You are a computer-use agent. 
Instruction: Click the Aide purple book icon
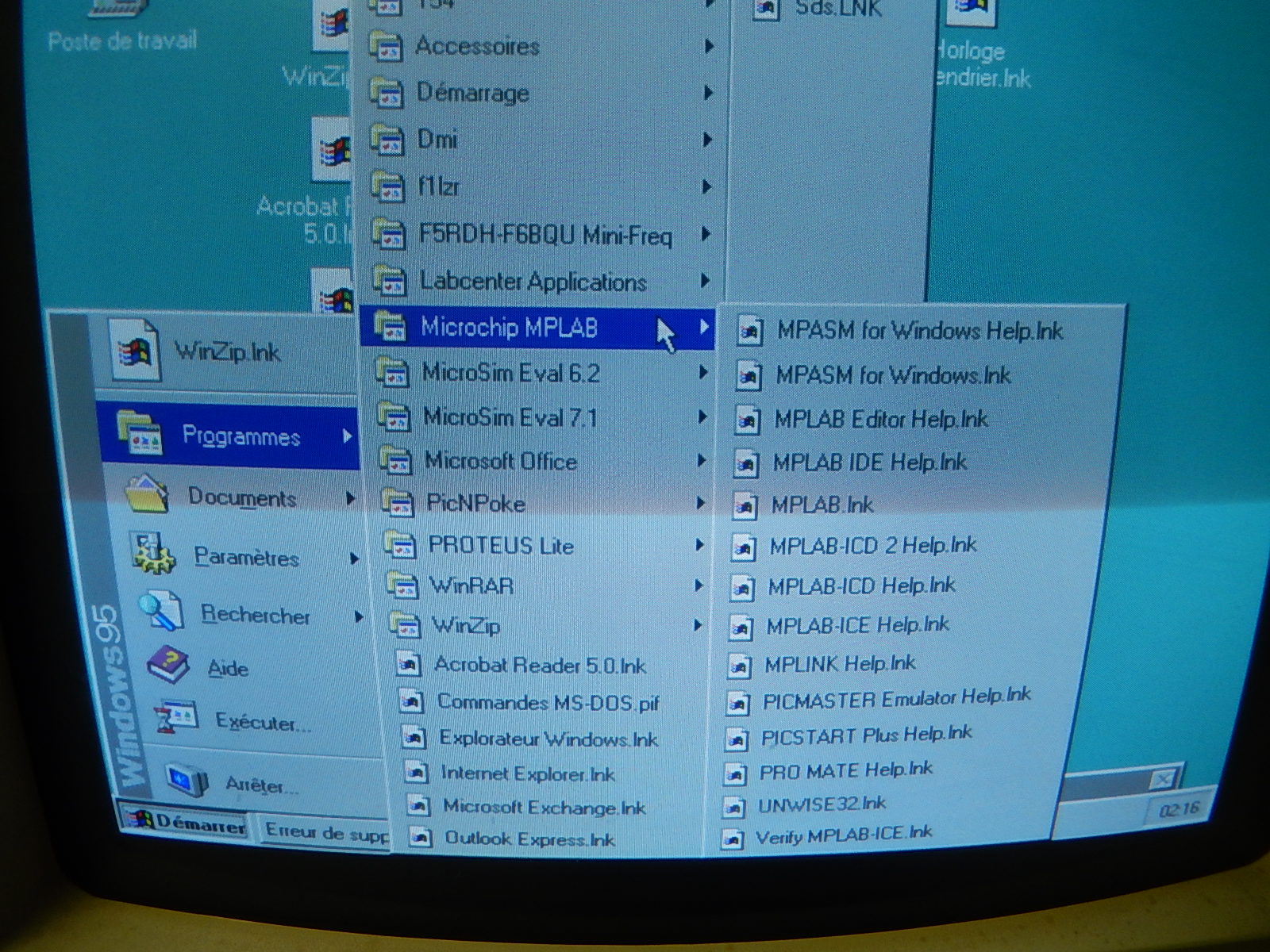[x=167, y=665]
